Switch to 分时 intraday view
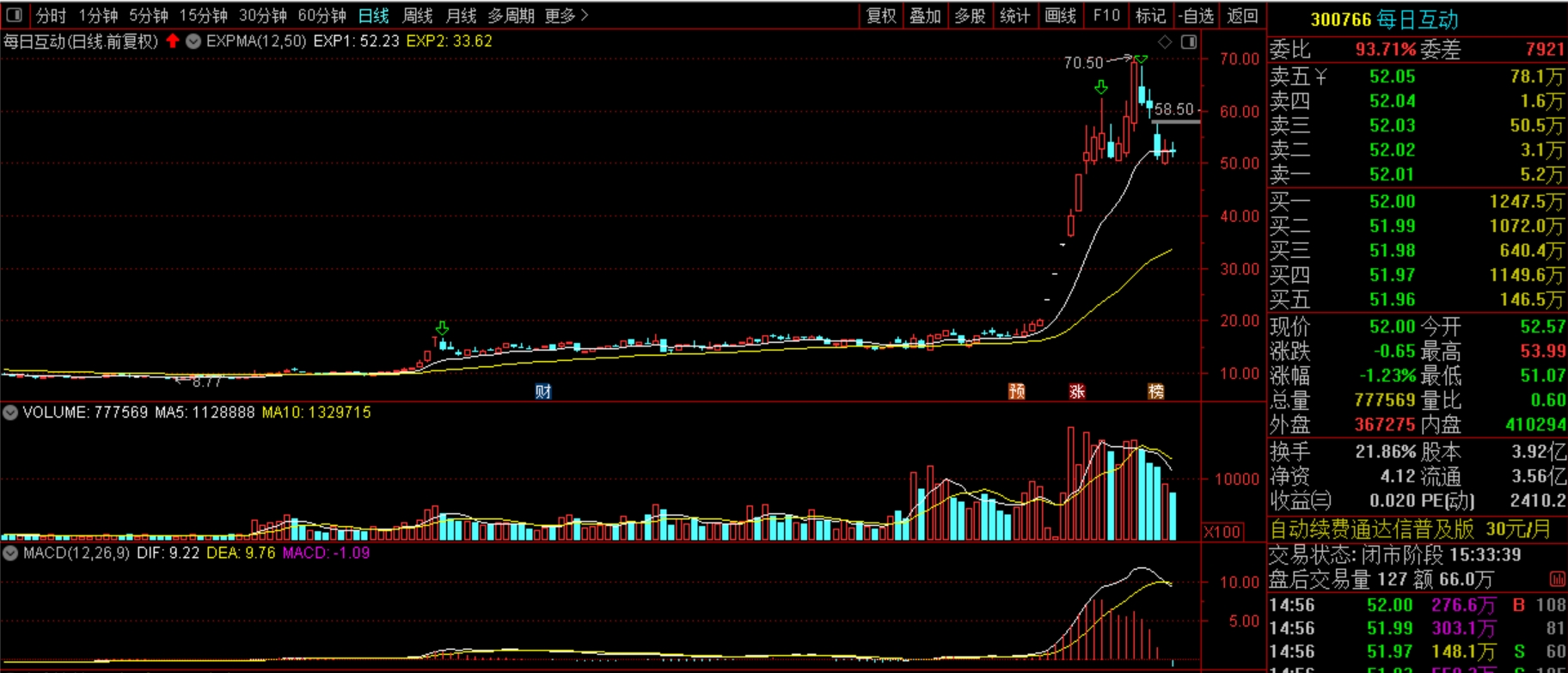1568x673 pixels. click(51, 15)
